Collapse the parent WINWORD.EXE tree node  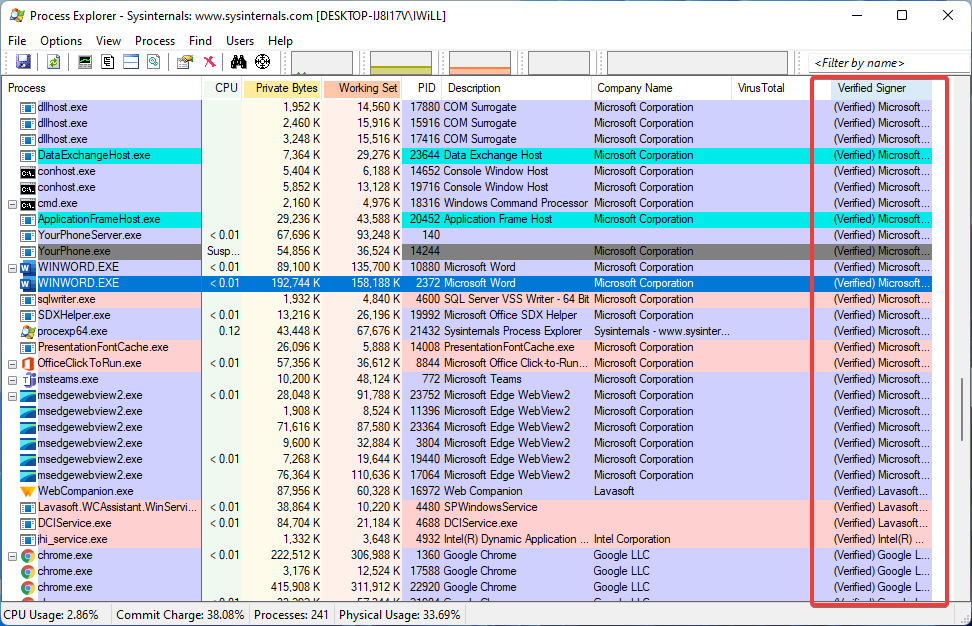pyautogui.click(x=12, y=268)
